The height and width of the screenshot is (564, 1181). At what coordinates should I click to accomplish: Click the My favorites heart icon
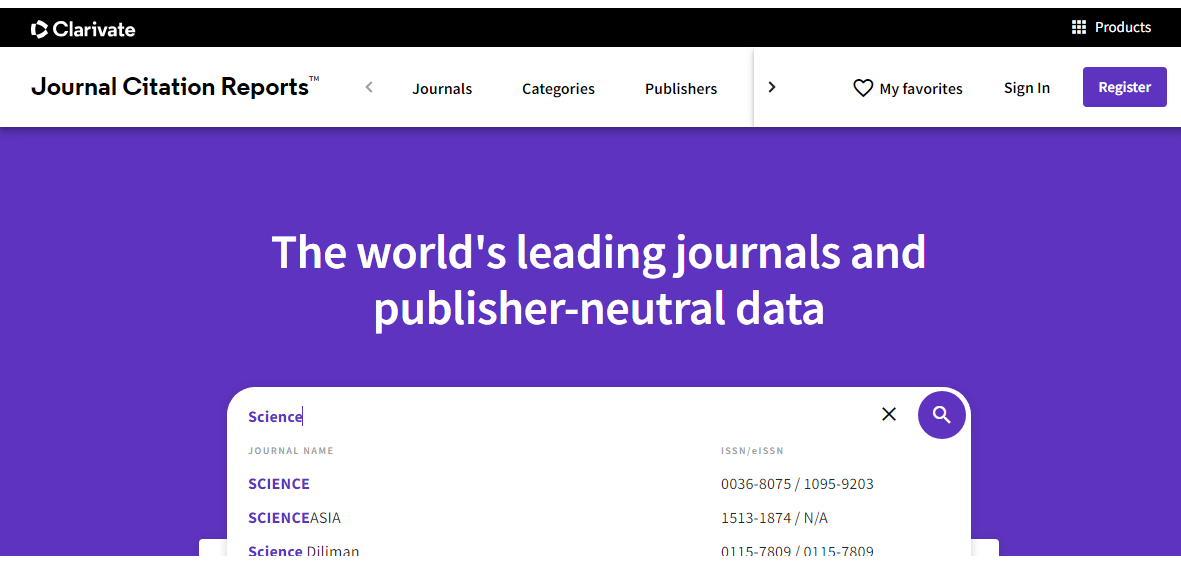pos(862,88)
